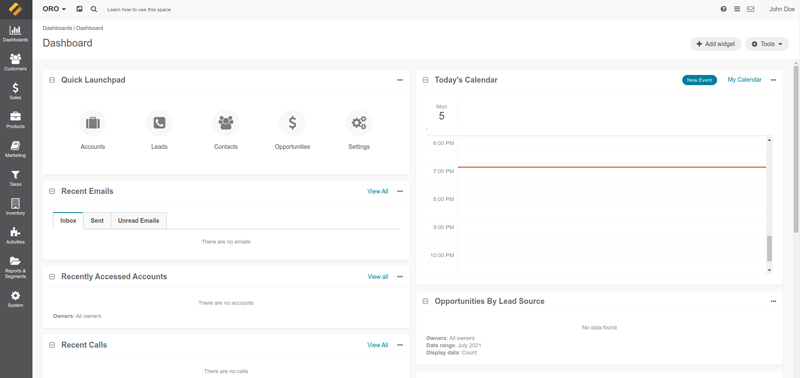This screenshot has height=378, width=800.
Task: Open the email envelope icon in header
Action: 751,9
